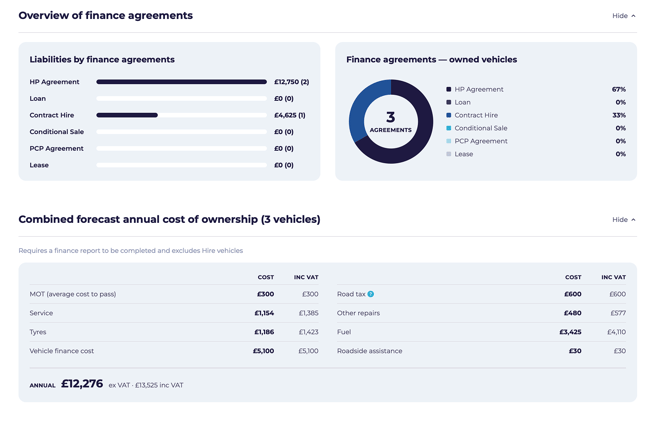Click the HP Agreement legend label
Viewport: 670px width, 429px height.
[x=479, y=89]
